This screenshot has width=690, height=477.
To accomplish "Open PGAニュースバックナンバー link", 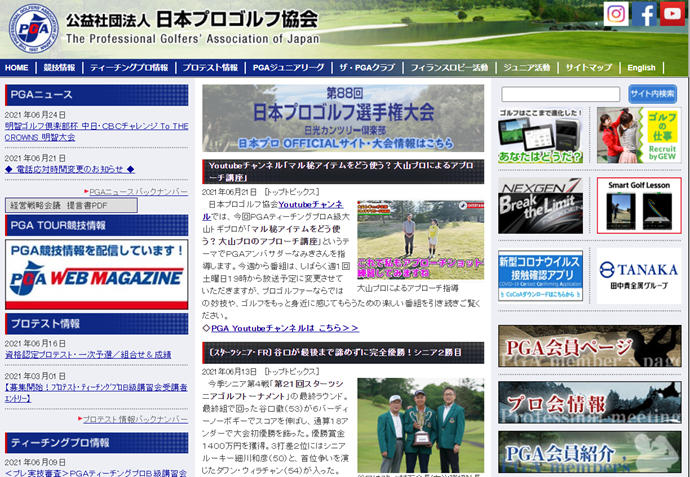I will coord(138,192).
